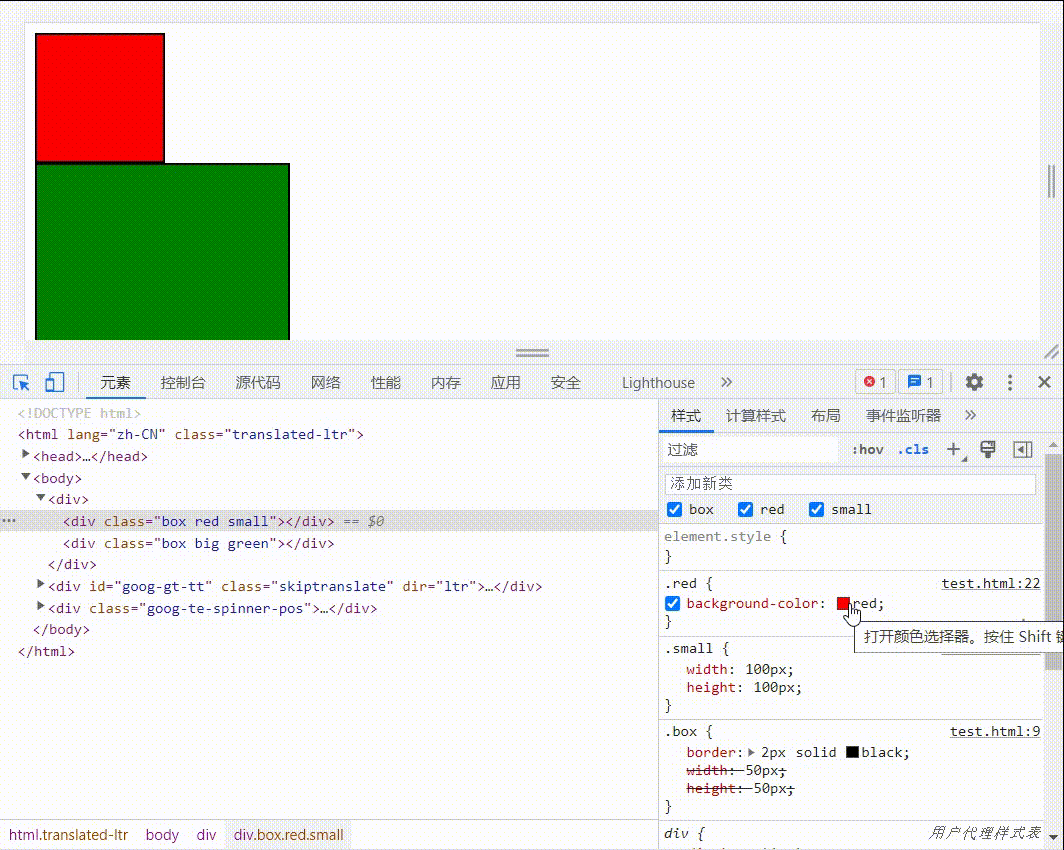Open the 应用 tab

506,383
